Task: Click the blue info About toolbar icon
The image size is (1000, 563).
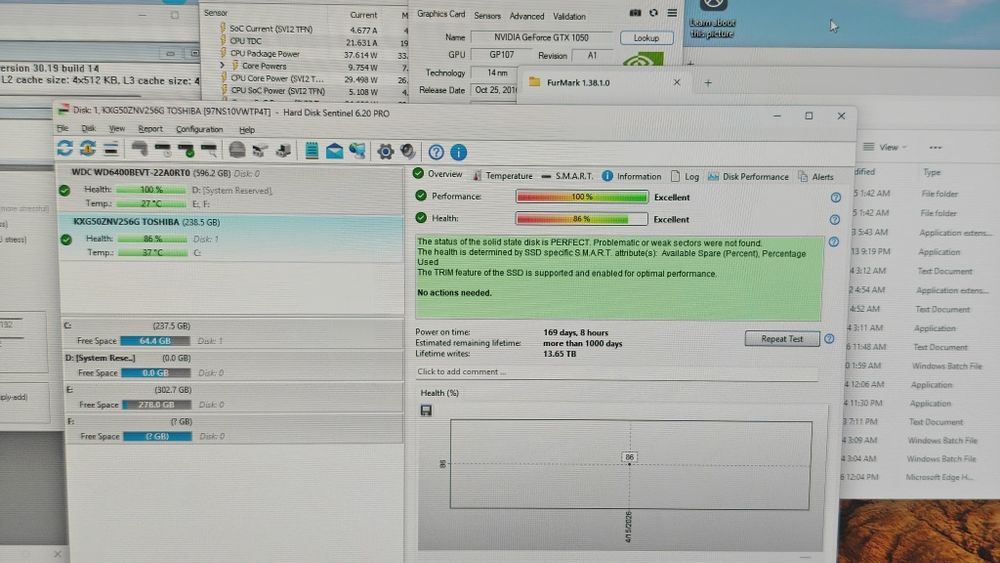Action: tap(459, 152)
